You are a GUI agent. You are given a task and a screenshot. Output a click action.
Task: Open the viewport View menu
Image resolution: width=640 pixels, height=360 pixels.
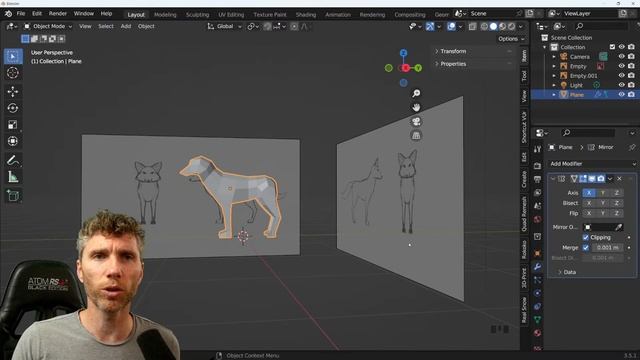tap(85, 26)
